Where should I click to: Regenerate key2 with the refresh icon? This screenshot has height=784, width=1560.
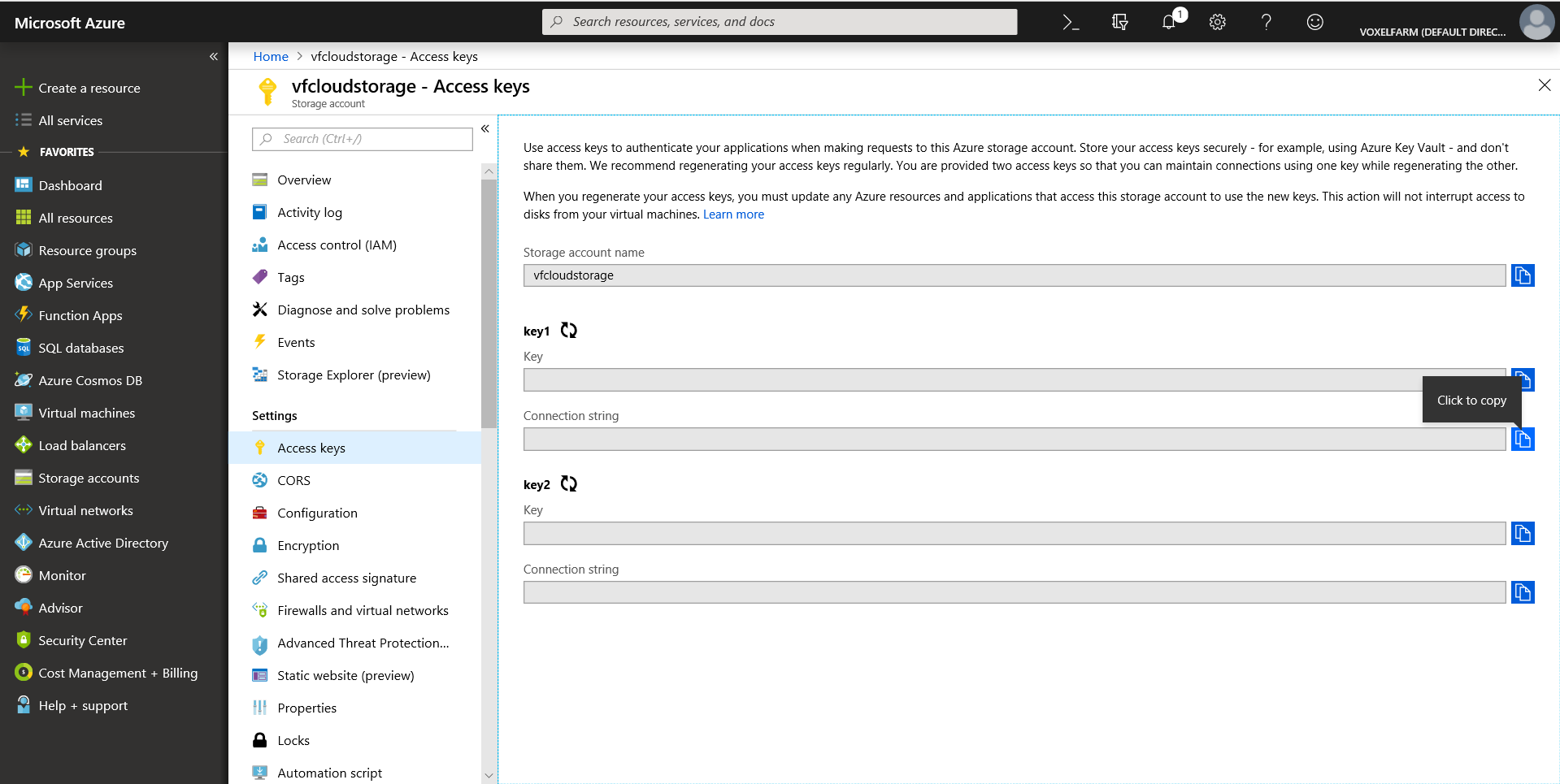(x=569, y=484)
